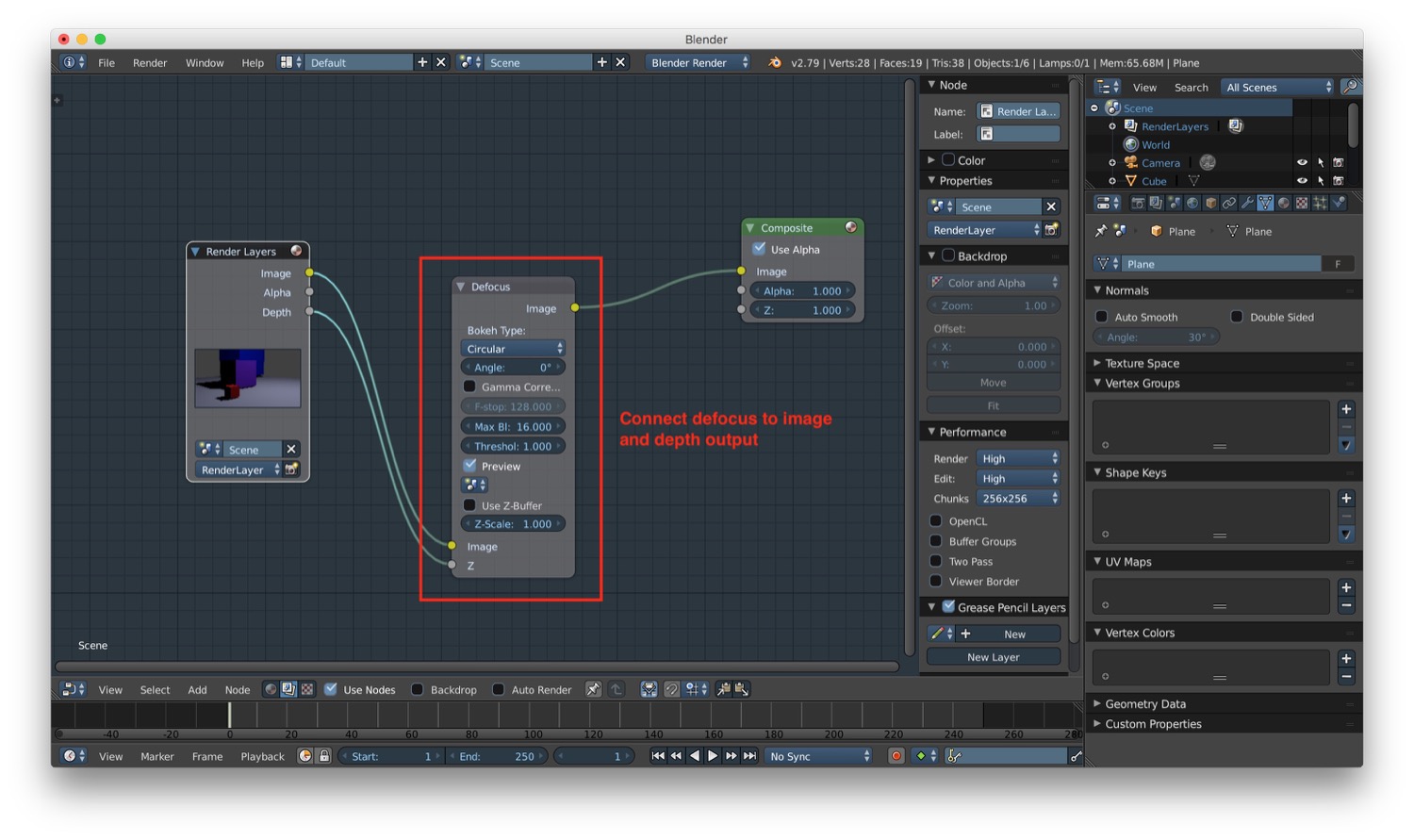
Task: Enable the Backdrop checkbox in node header
Action: coord(417,689)
